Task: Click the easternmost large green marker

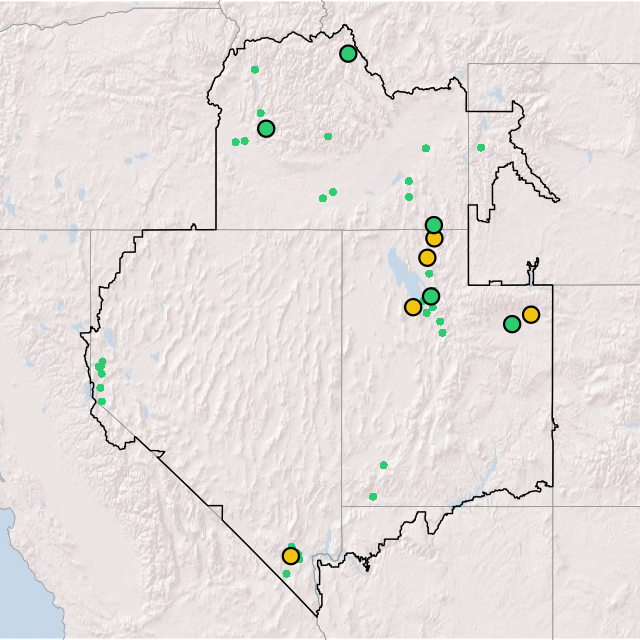Action: (x=512, y=323)
